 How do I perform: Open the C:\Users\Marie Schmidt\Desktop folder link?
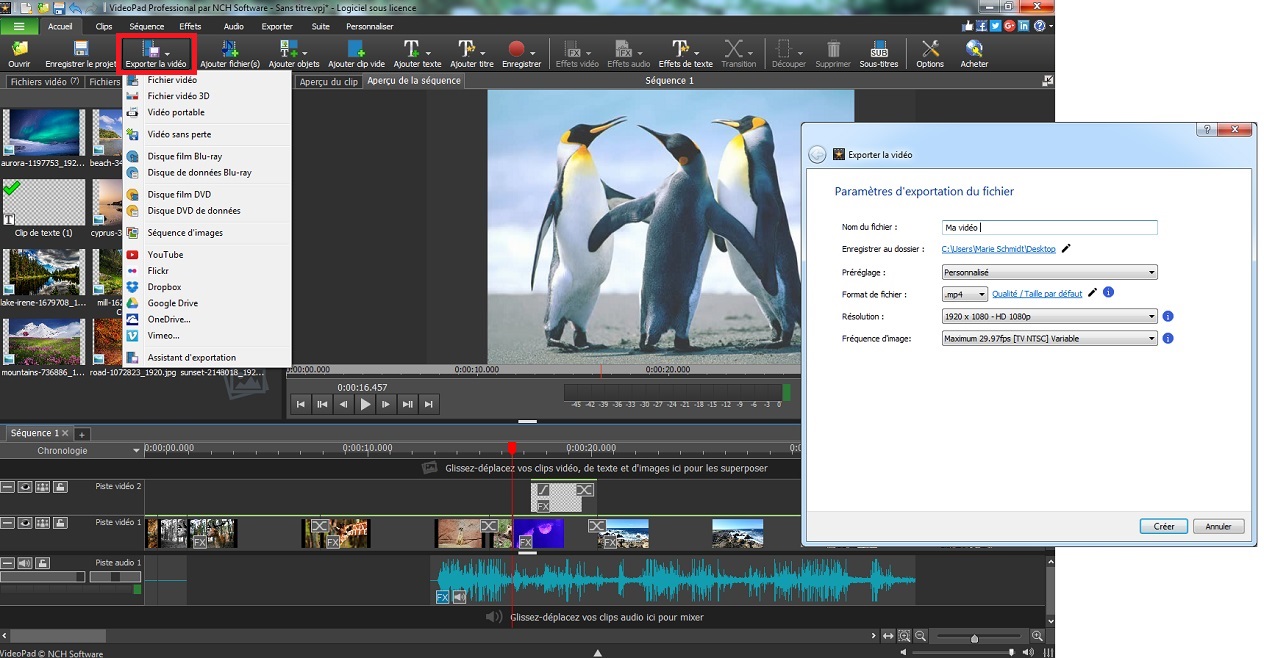click(998, 249)
